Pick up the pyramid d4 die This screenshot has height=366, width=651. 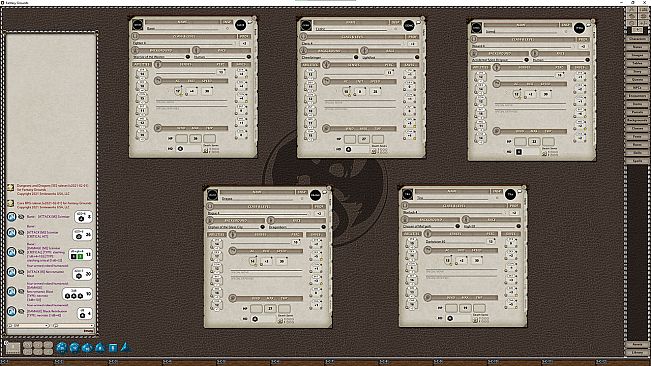coord(125,347)
